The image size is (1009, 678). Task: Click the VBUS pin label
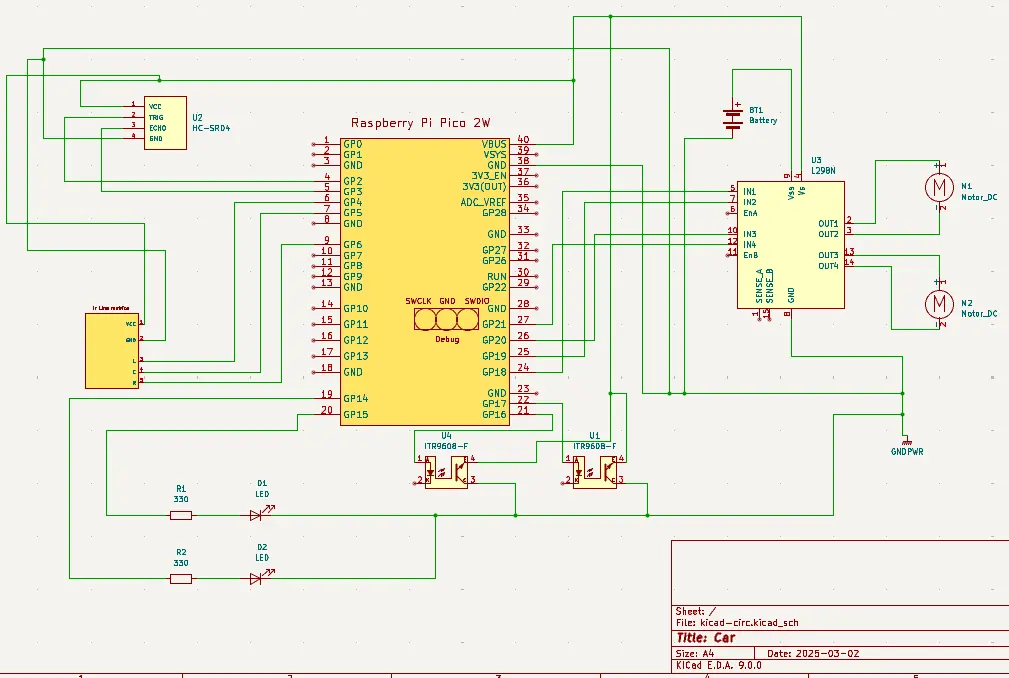[x=494, y=144]
